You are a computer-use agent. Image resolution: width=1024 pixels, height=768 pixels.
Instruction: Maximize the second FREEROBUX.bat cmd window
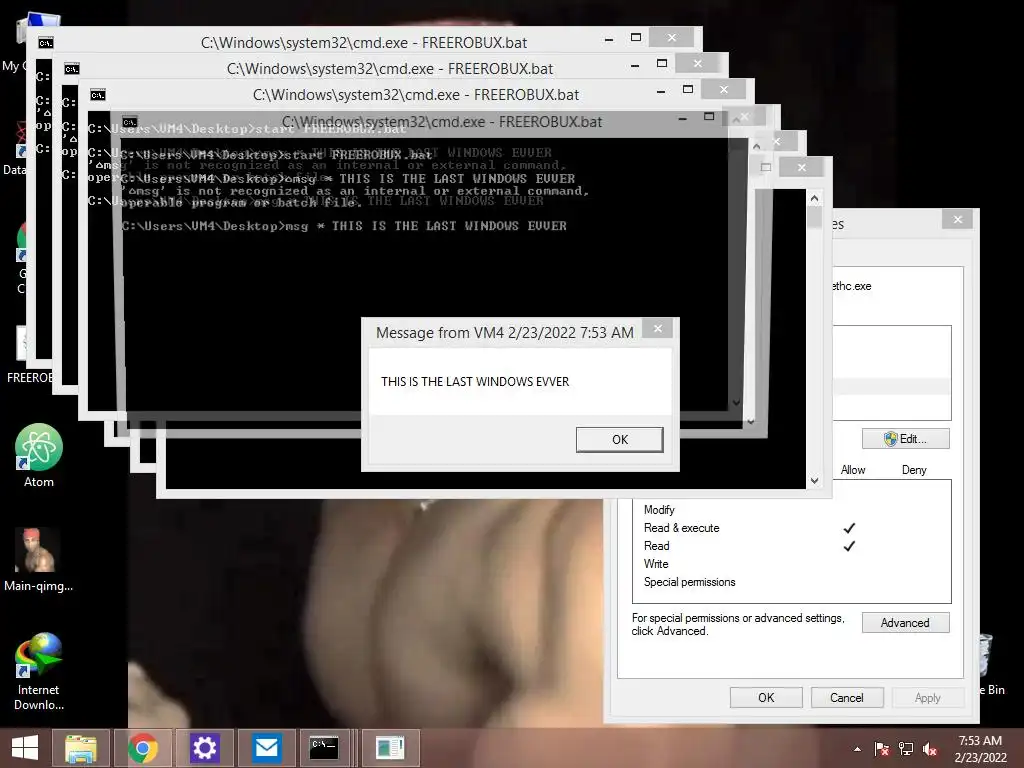click(x=662, y=64)
